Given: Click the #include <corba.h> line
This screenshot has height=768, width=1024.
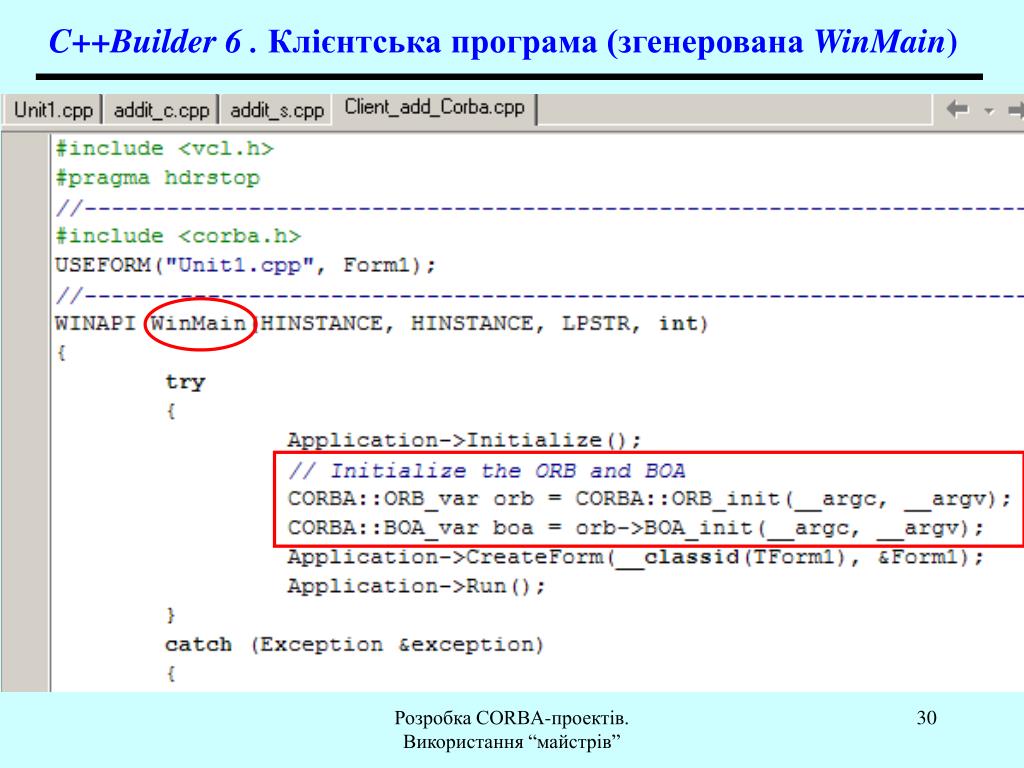Looking at the screenshot, I should 178,236.
